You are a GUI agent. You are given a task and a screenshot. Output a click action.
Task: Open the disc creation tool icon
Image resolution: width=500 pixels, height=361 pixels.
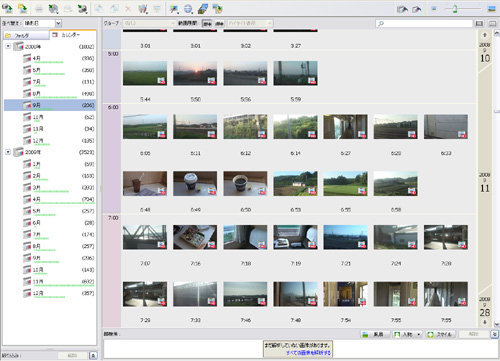53,9
